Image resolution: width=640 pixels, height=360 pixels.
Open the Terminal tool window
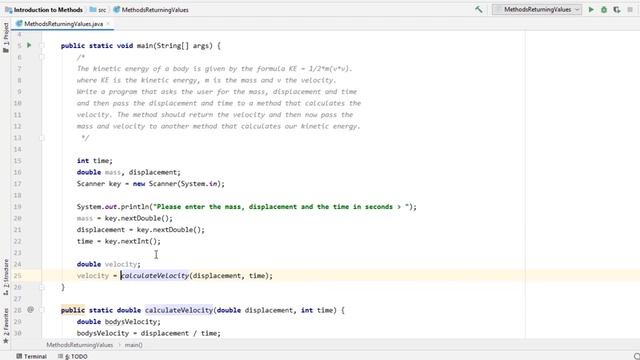coord(32,356)
